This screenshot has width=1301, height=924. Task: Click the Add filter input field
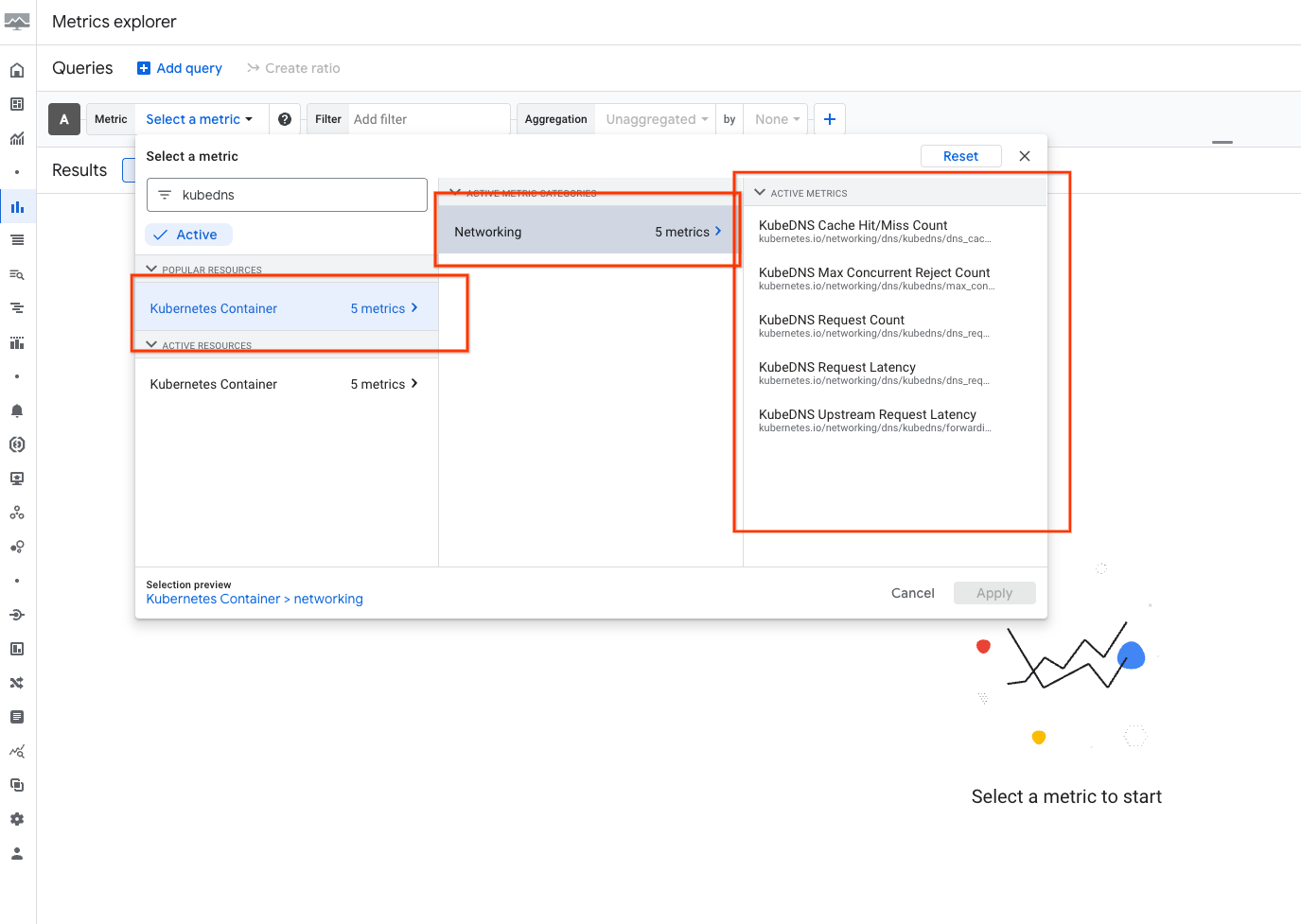(x=430, y=119)
